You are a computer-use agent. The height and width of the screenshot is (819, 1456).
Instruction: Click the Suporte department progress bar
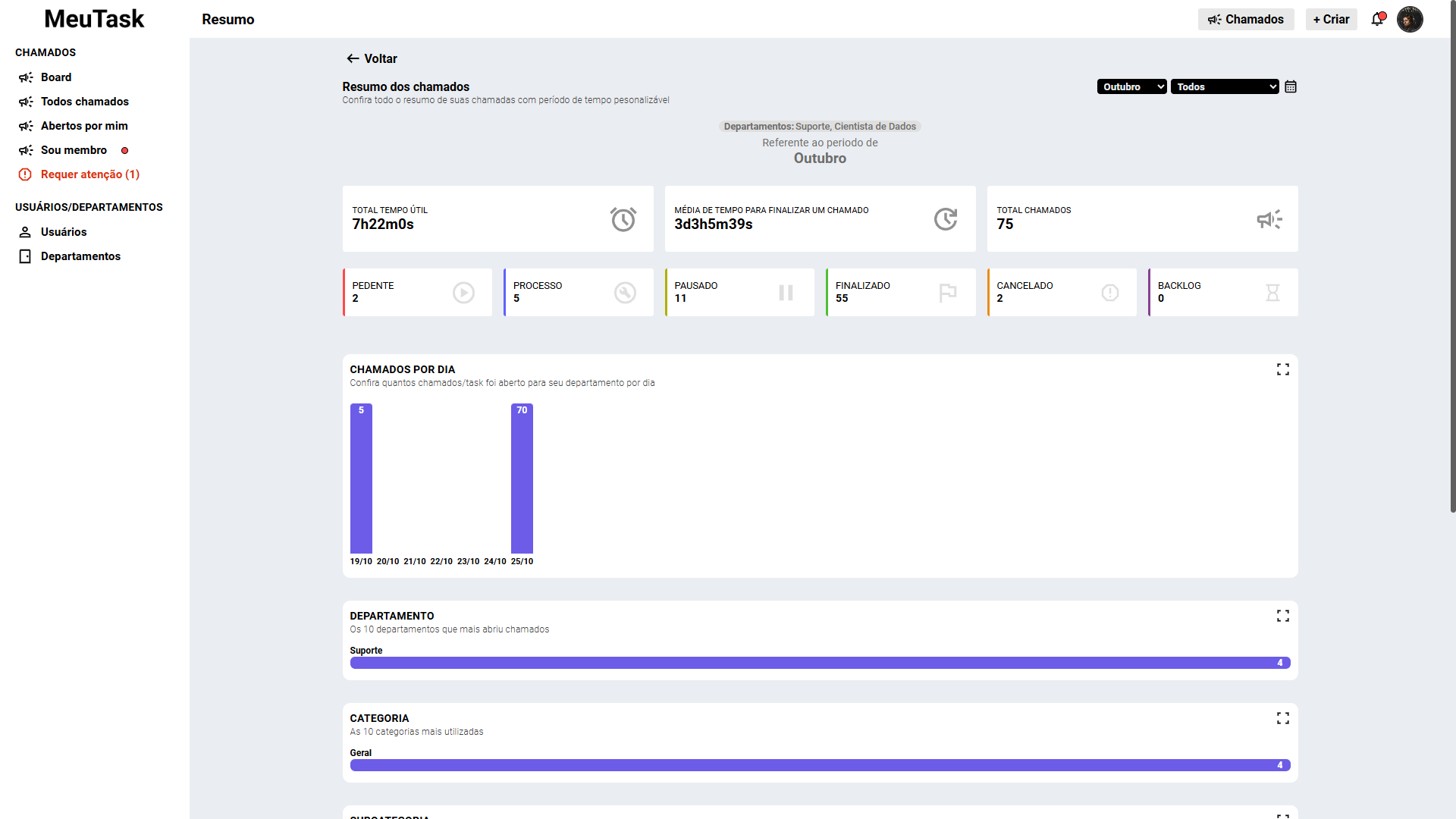tap(819, 663)
